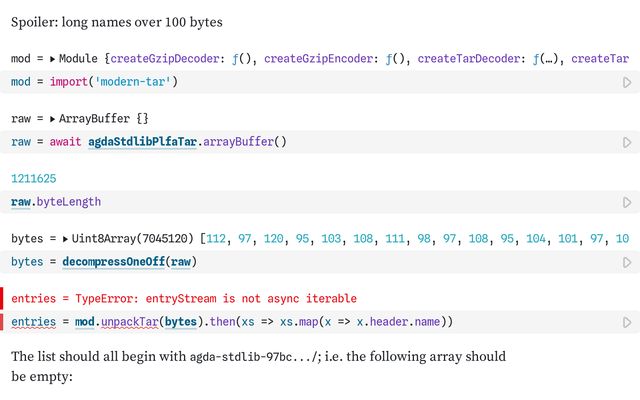Click the 1211625 output value

click(33, 179)
